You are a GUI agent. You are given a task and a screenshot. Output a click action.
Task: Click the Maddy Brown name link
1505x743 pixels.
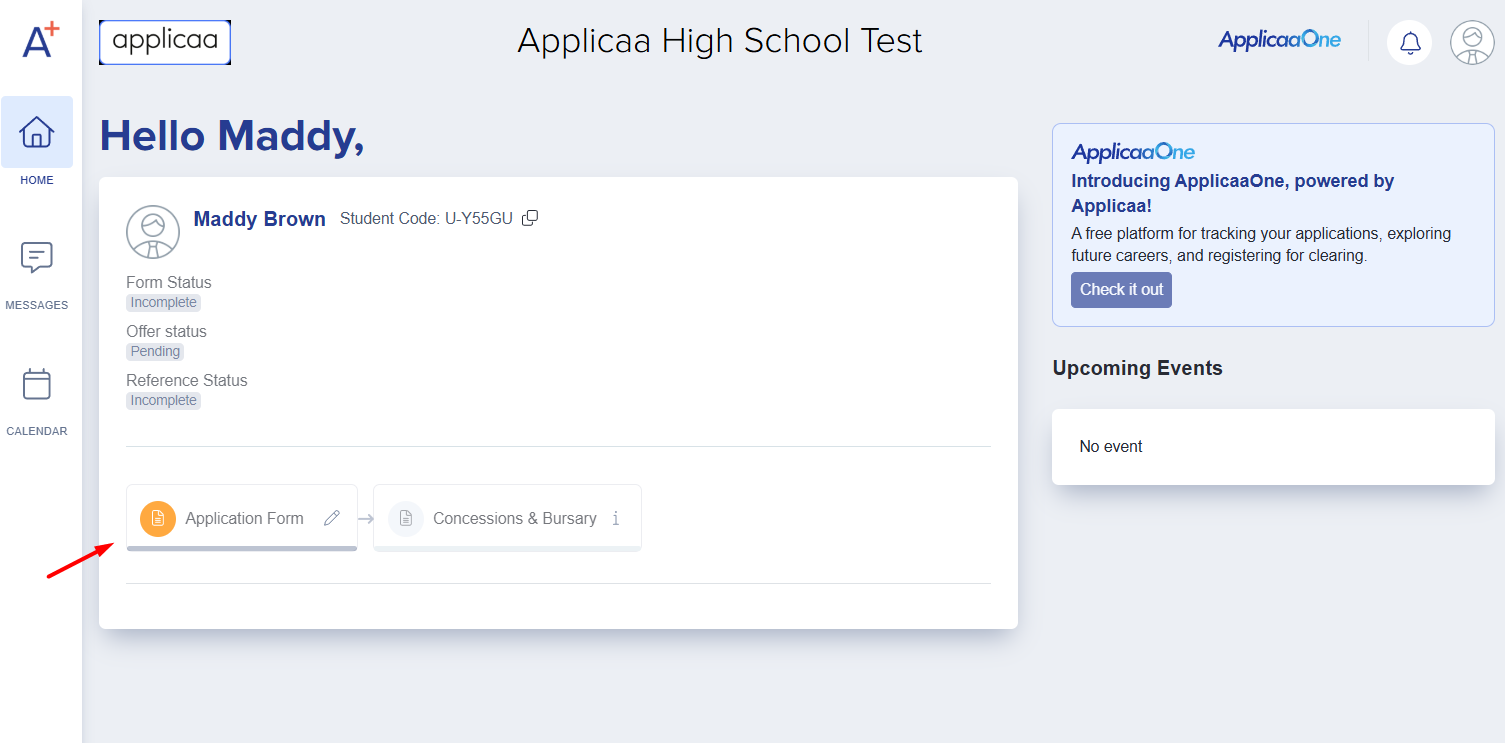(259, 219)
